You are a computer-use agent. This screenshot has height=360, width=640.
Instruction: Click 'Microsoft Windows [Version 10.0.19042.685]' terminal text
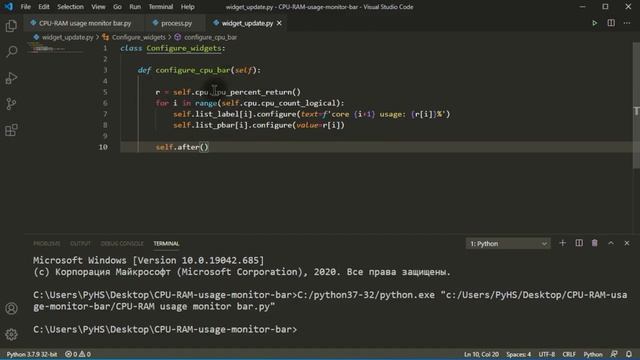[x=149, y=260]
